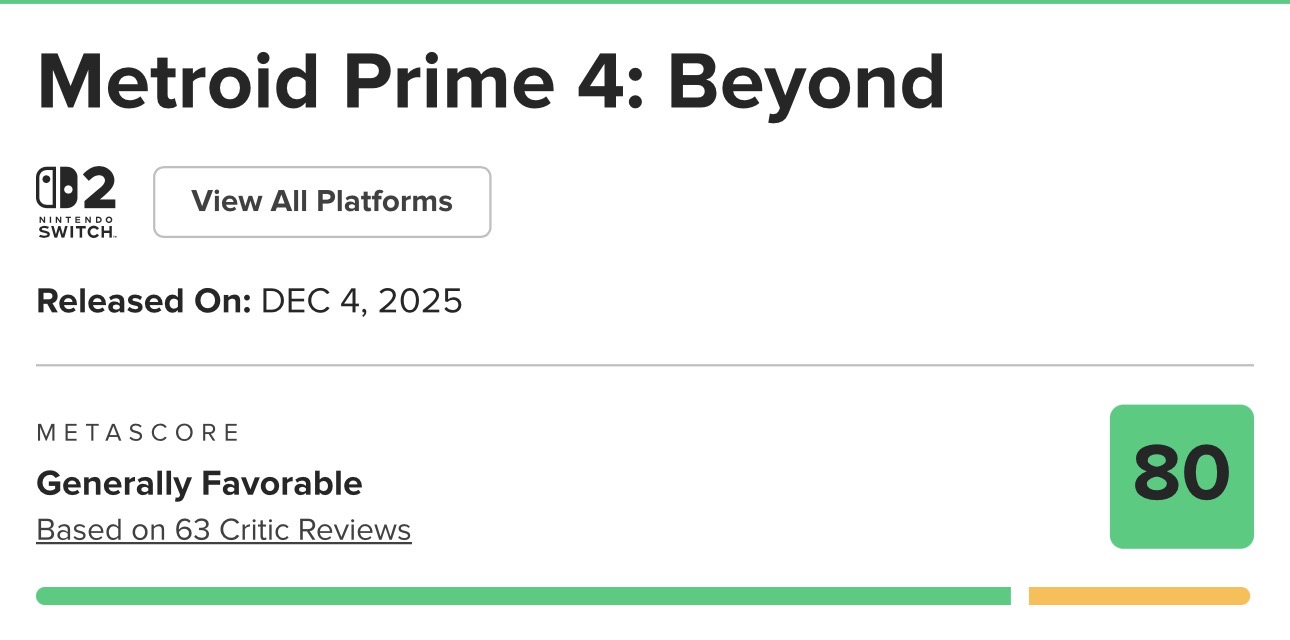Click the large '2' in the Switch 2 logo
The height and width of the screenshot is (640, 1290).
(96, 188)
